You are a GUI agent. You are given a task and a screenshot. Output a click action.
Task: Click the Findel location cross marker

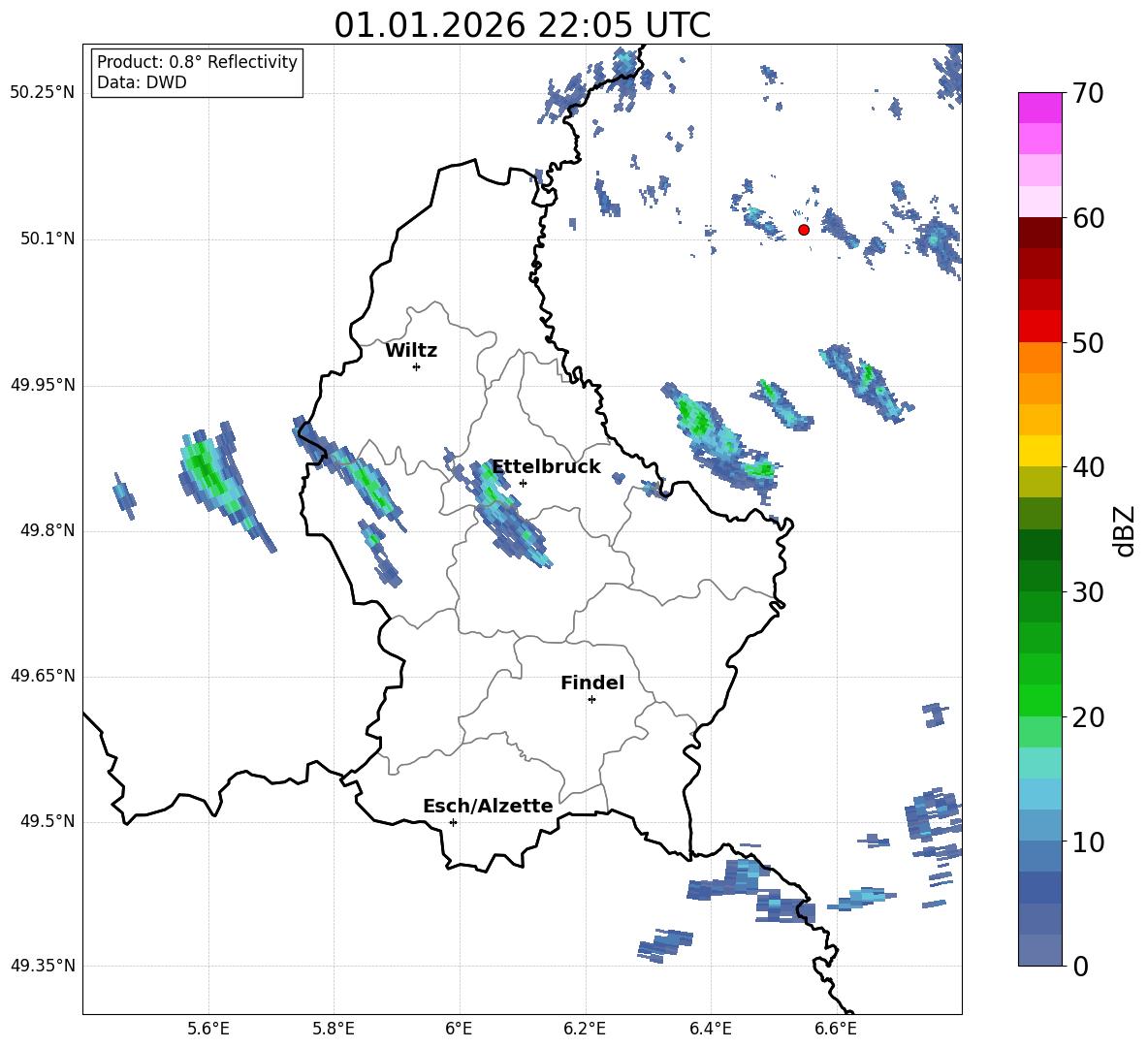591,700
